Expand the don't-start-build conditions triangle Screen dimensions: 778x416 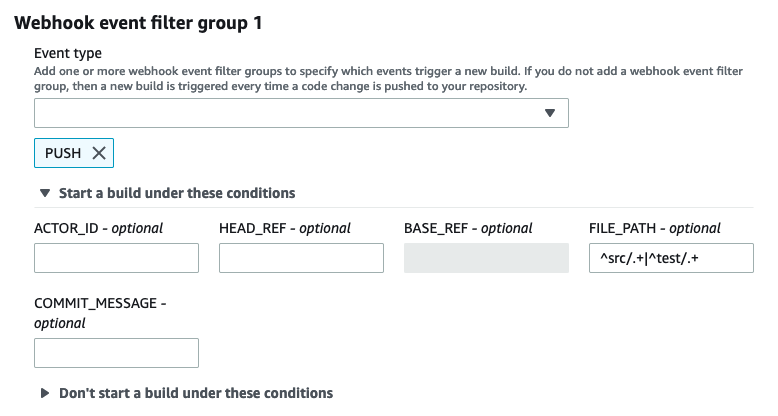click(x=44, y=393)
